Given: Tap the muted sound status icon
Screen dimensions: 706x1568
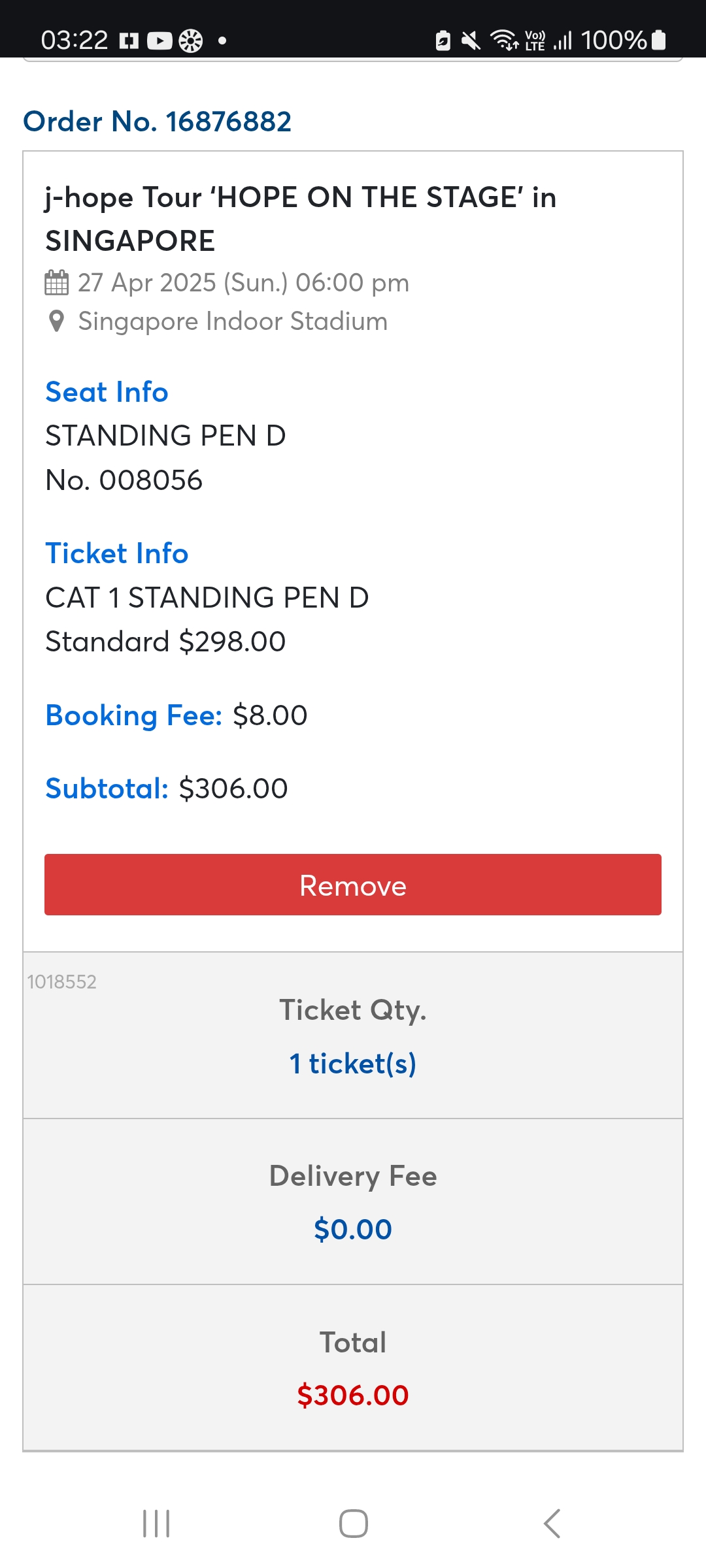Looking at the screenshot, I should [x=471, y=41].
